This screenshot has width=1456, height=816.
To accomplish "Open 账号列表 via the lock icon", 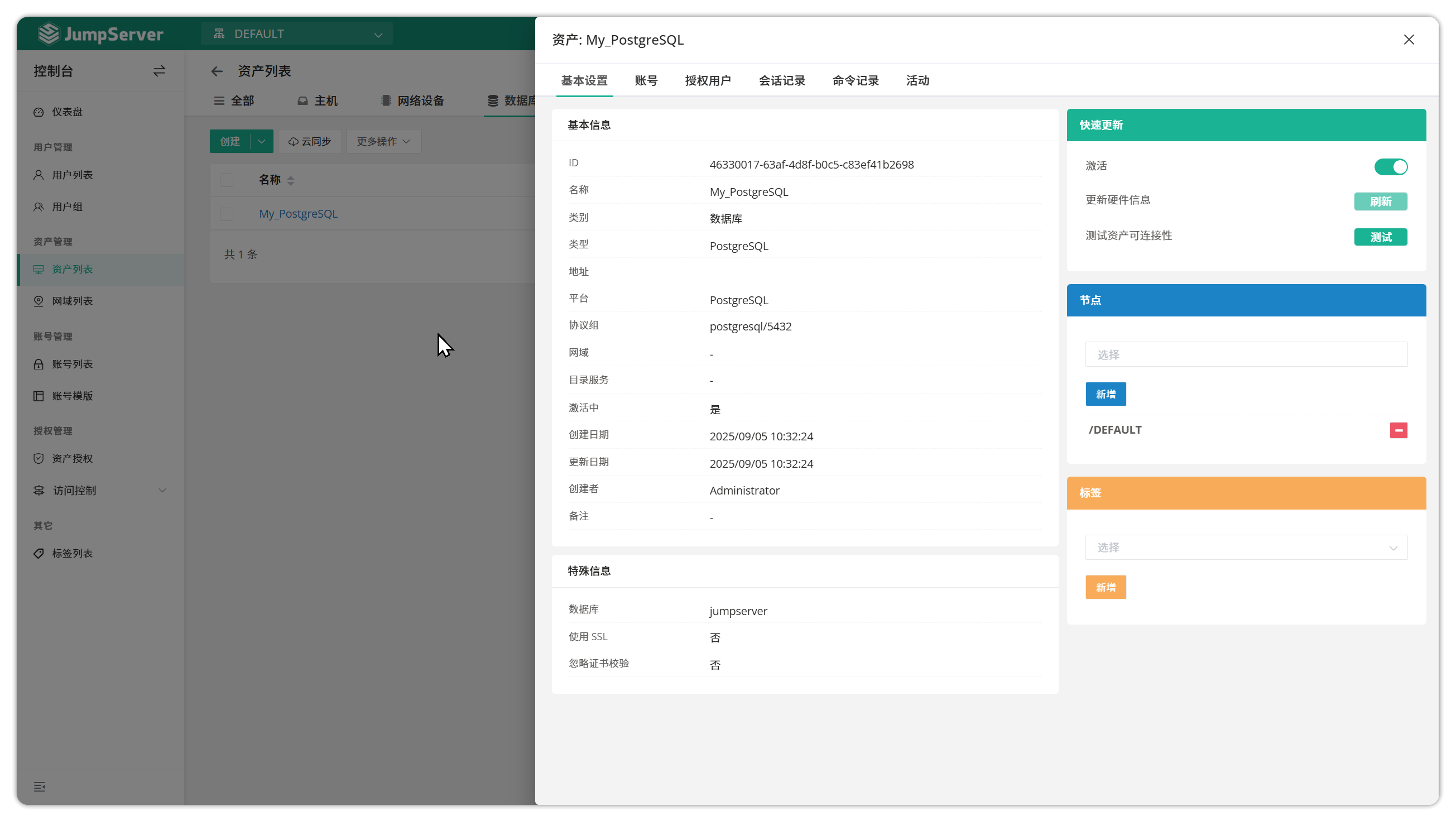I will point(39,364).
